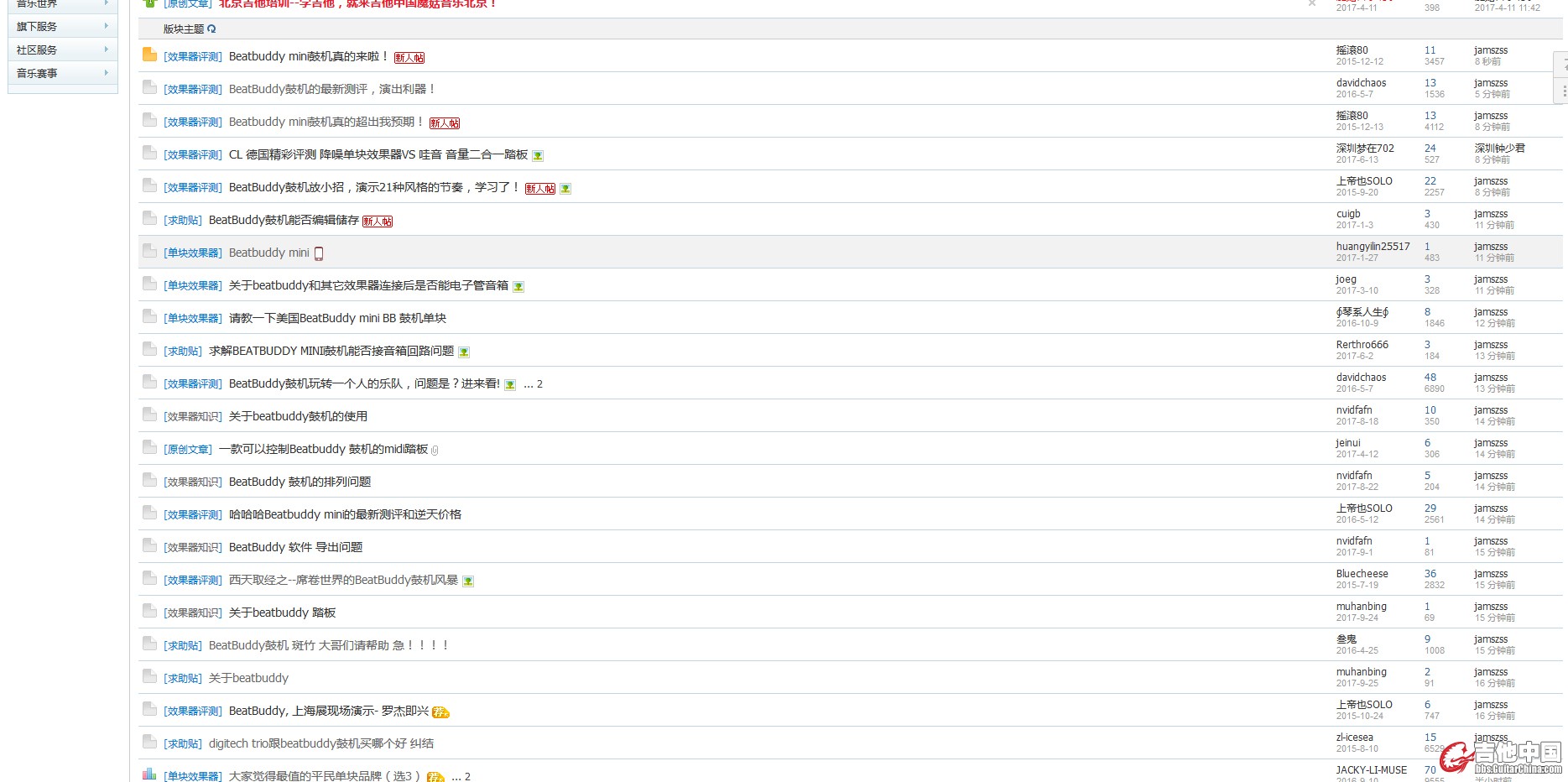
Task: Click reply count 24 on CL 德国精彩评测
Action: pyautogui.click(x=1430, y=149)
